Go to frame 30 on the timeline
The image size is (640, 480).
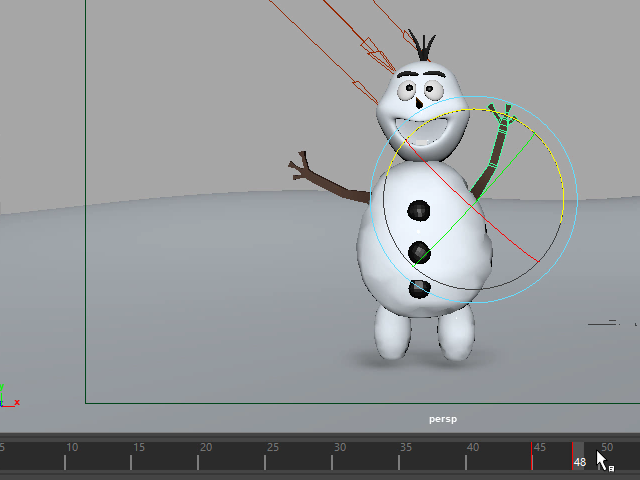333,458
